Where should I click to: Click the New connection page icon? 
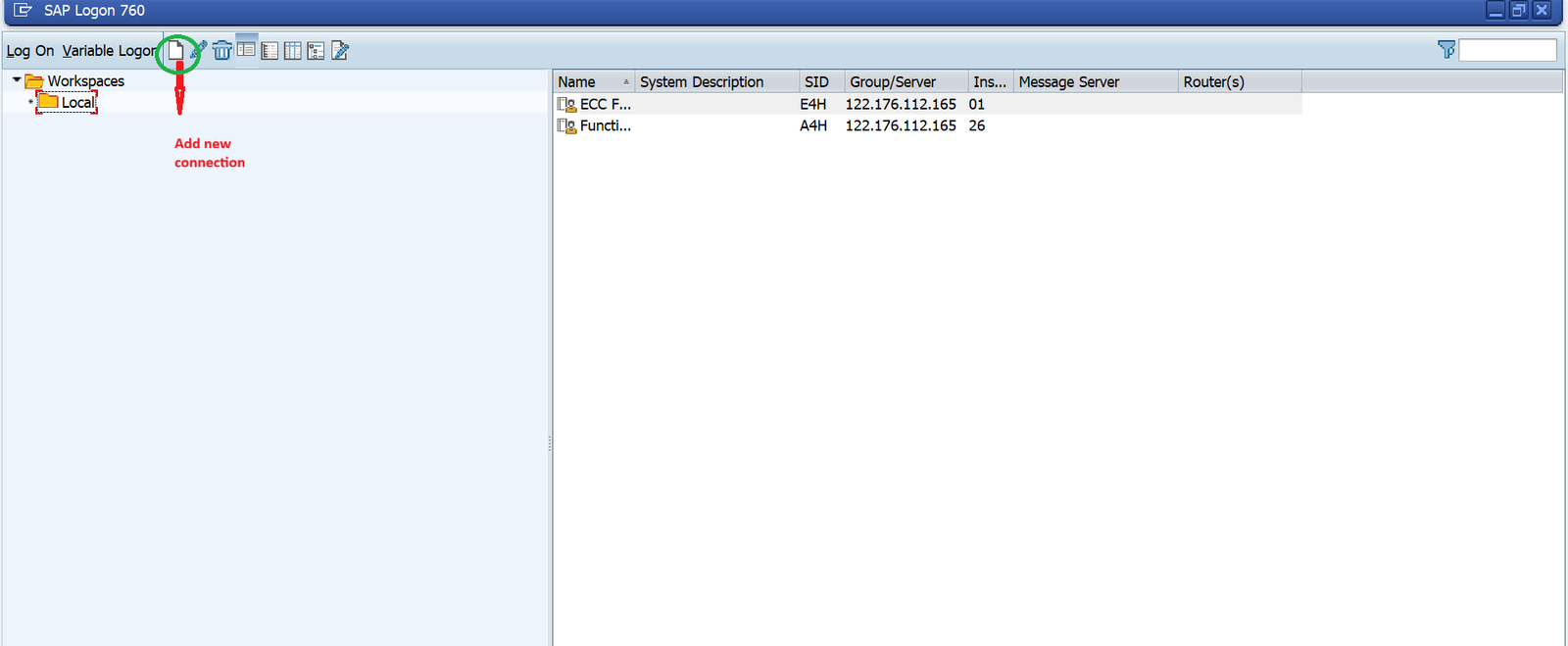click(x=175, y=51)
